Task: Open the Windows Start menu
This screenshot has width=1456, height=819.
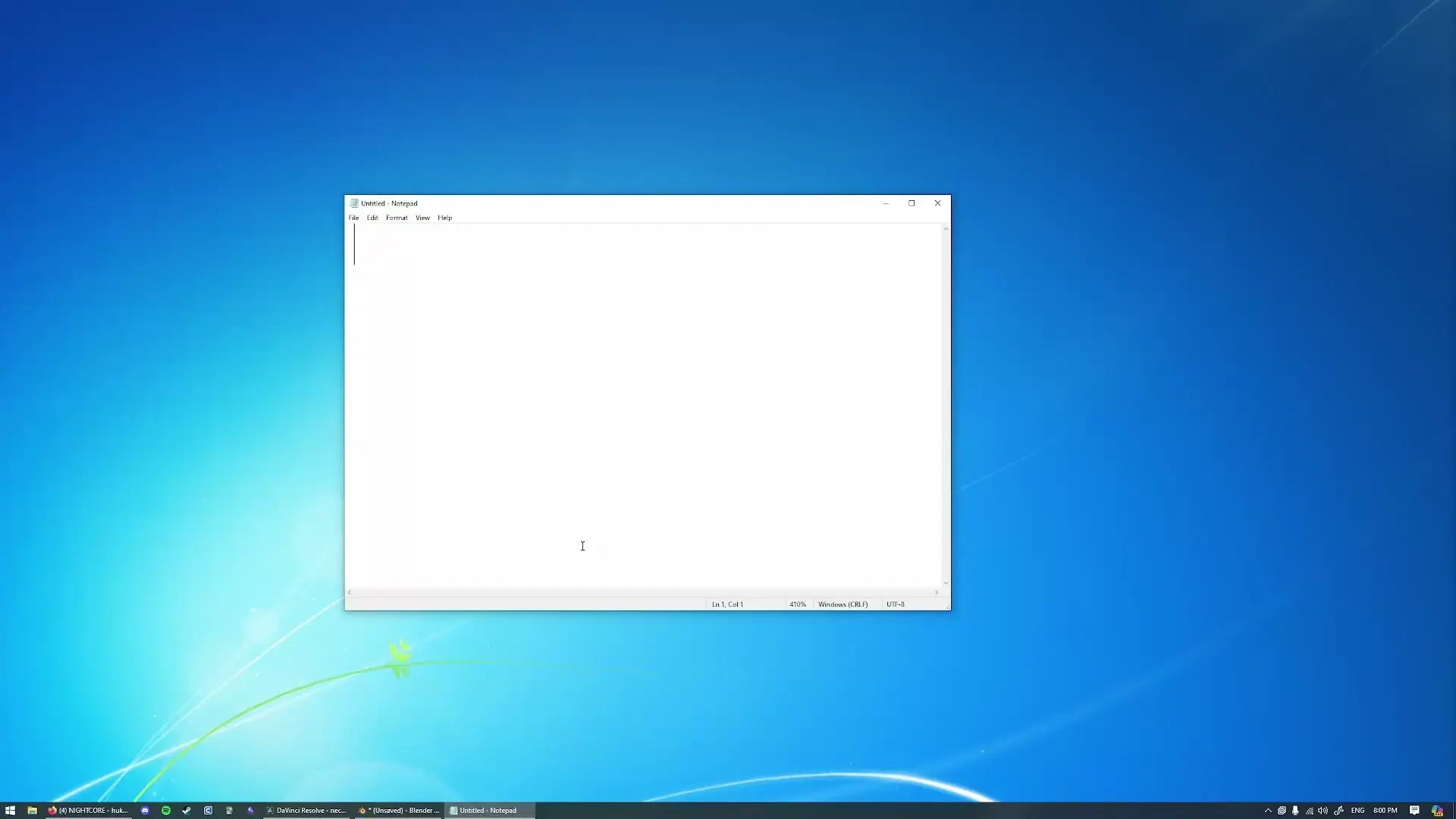Action: tap(10, 811)
